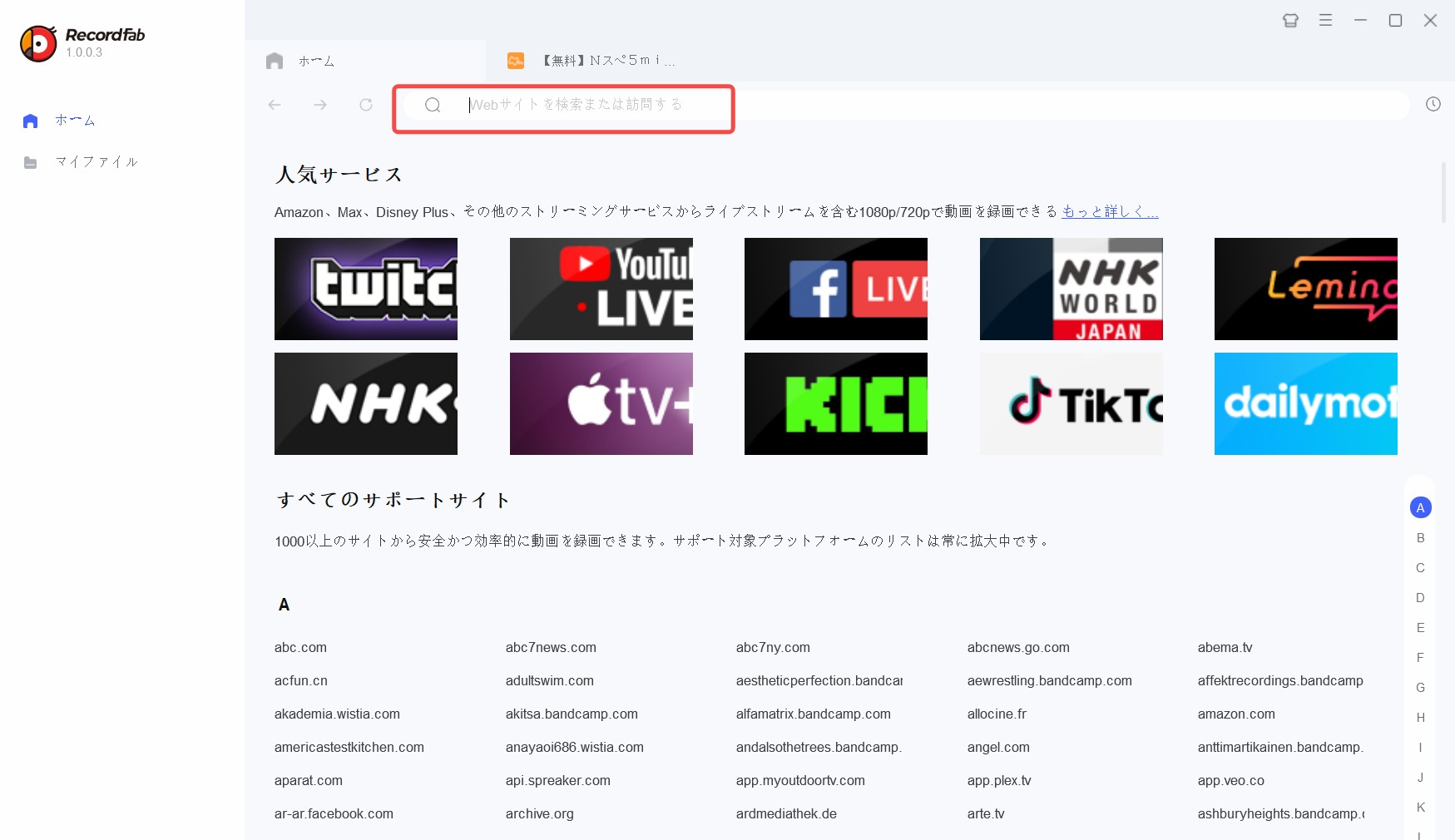Click the browser back arrow icon

pos(275,105)
